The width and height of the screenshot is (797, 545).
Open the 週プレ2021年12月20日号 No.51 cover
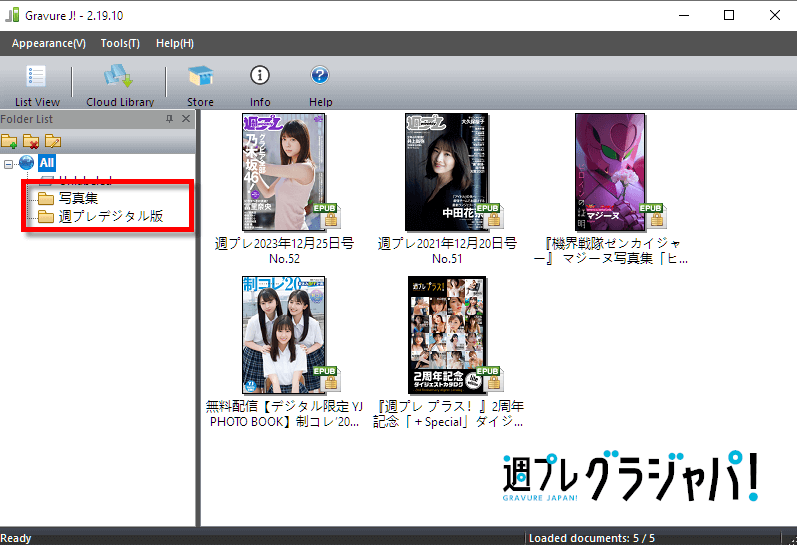[446, 172]
